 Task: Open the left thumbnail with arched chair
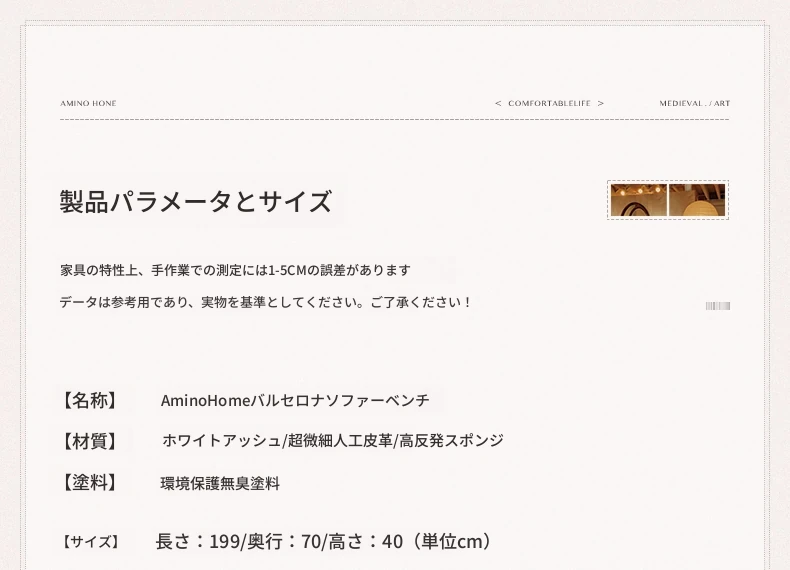click(638, 200)
